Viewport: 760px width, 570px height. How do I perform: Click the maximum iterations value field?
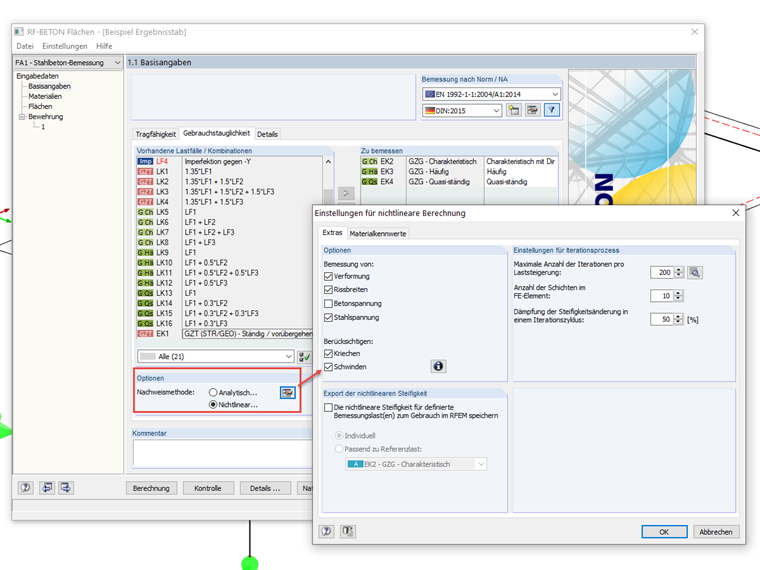pos(661,272)
